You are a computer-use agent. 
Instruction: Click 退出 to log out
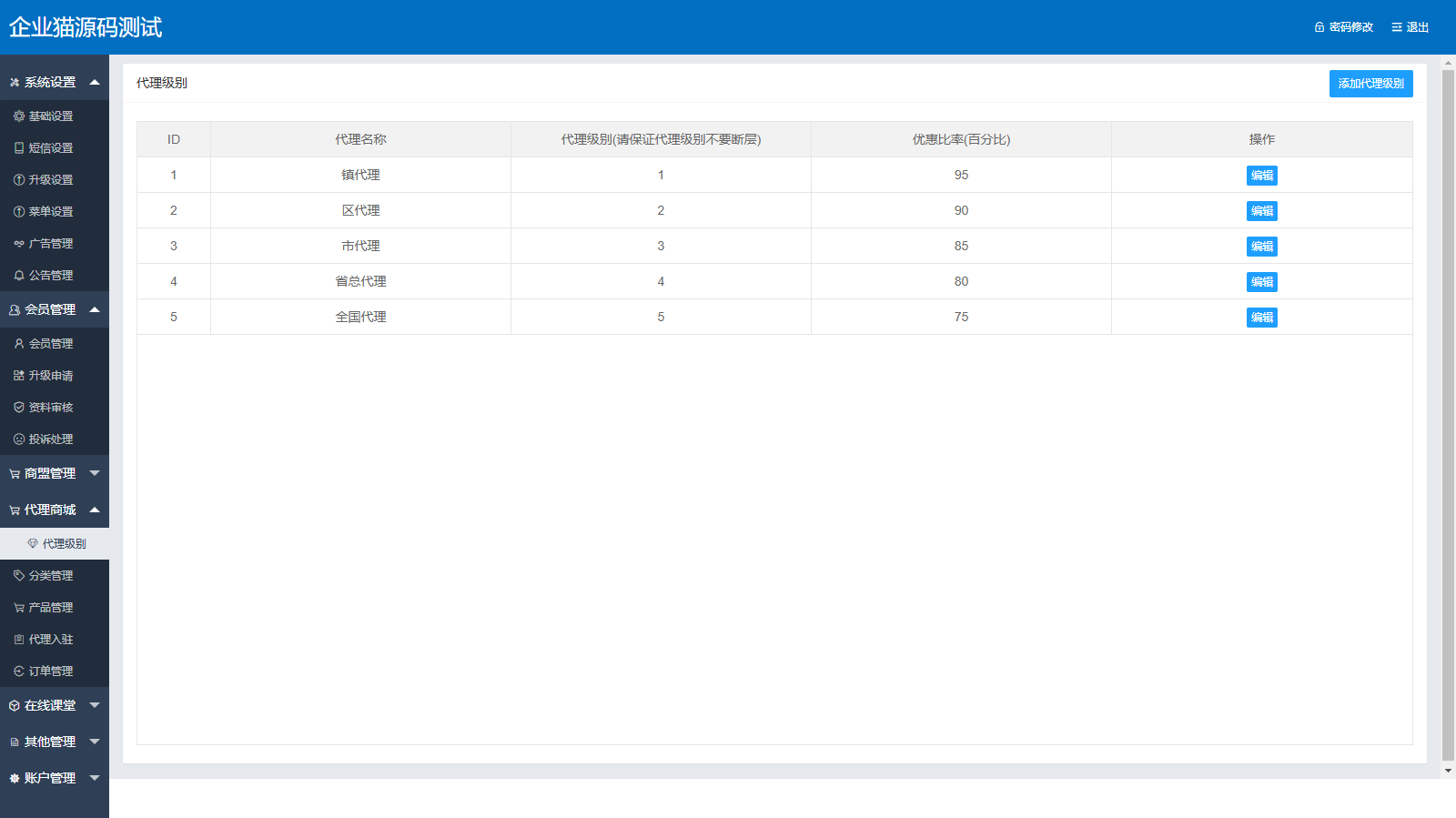[x=1410, y=27]
